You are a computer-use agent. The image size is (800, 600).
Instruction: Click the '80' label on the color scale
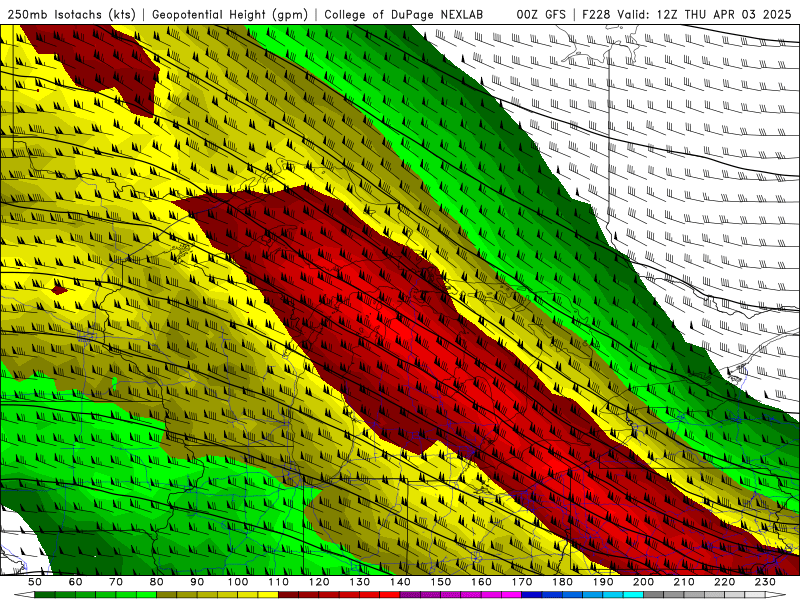157,582
